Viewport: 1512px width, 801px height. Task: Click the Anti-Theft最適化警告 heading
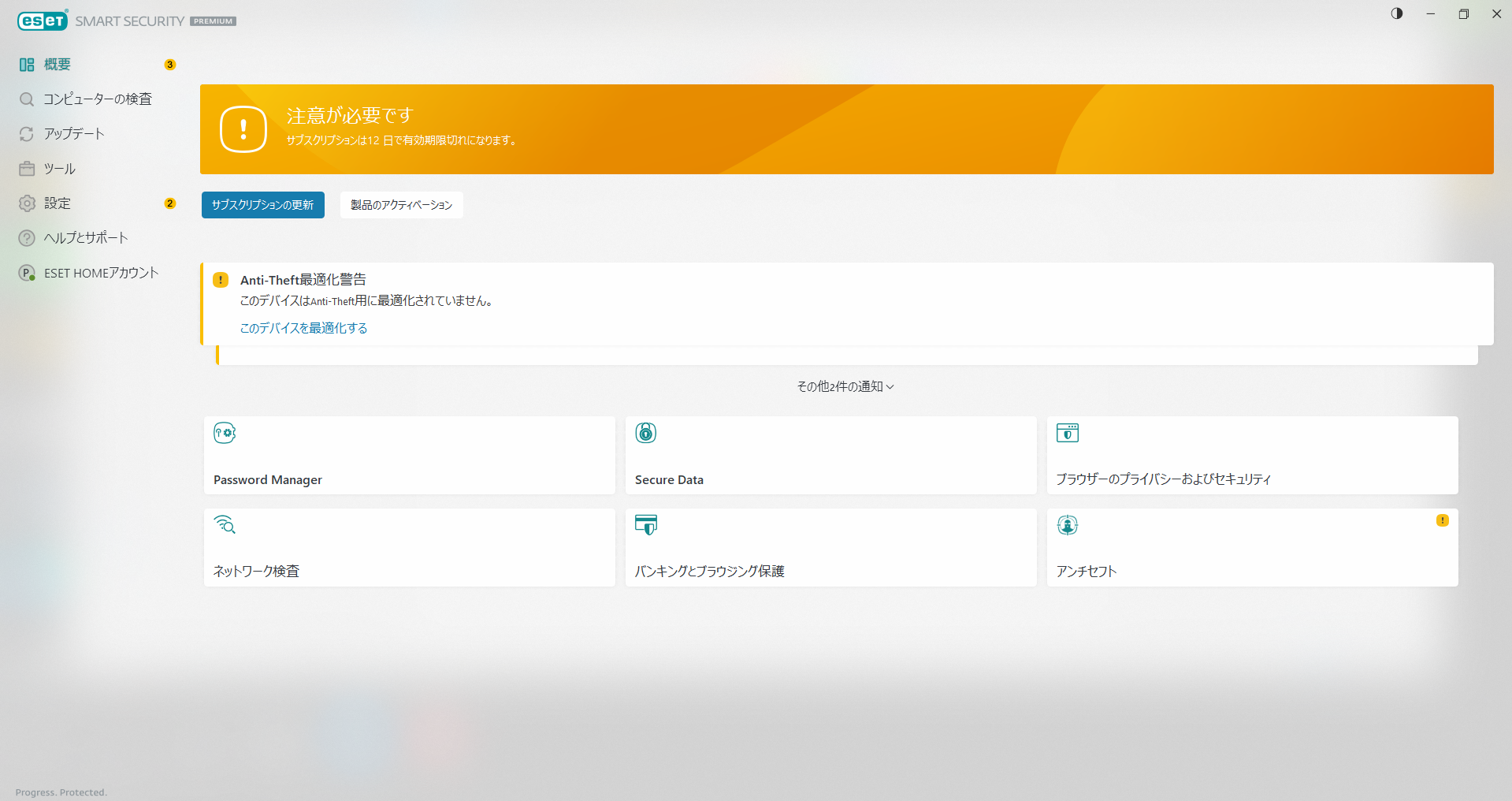click(303, 280)
